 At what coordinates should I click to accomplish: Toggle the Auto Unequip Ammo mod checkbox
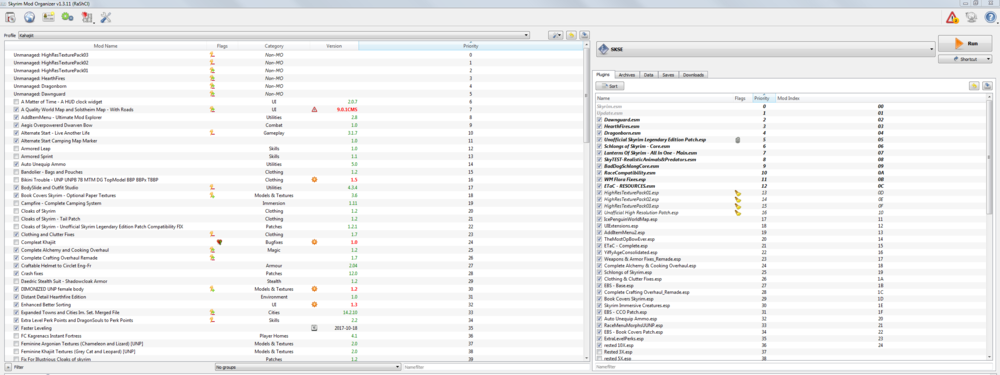pyautogui.click(x=16, y=164)
